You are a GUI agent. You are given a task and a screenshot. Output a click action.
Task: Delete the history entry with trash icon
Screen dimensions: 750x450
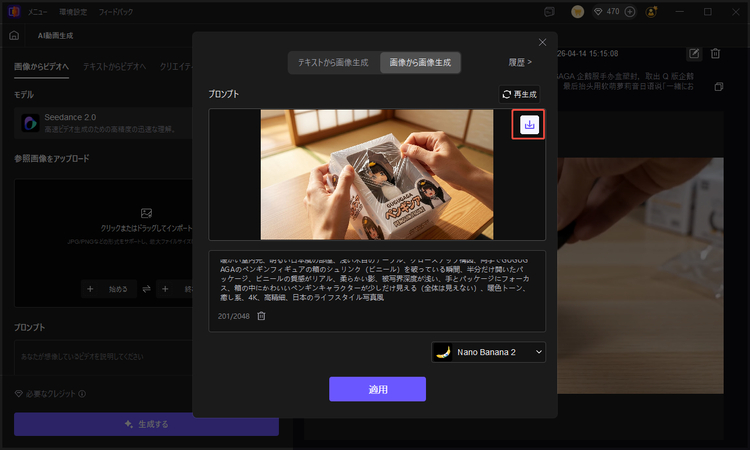tap(716, 54)
